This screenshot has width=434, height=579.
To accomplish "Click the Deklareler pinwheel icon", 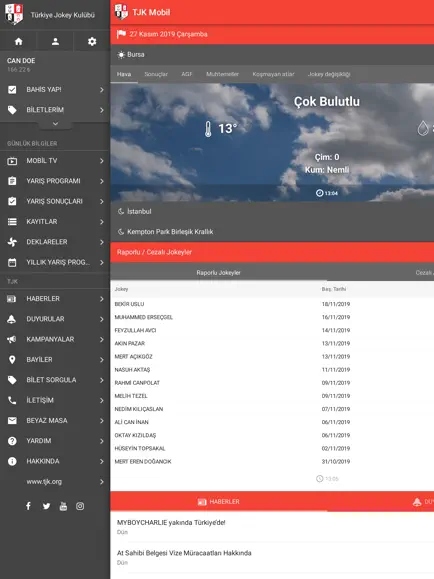I will pos(12,242).
